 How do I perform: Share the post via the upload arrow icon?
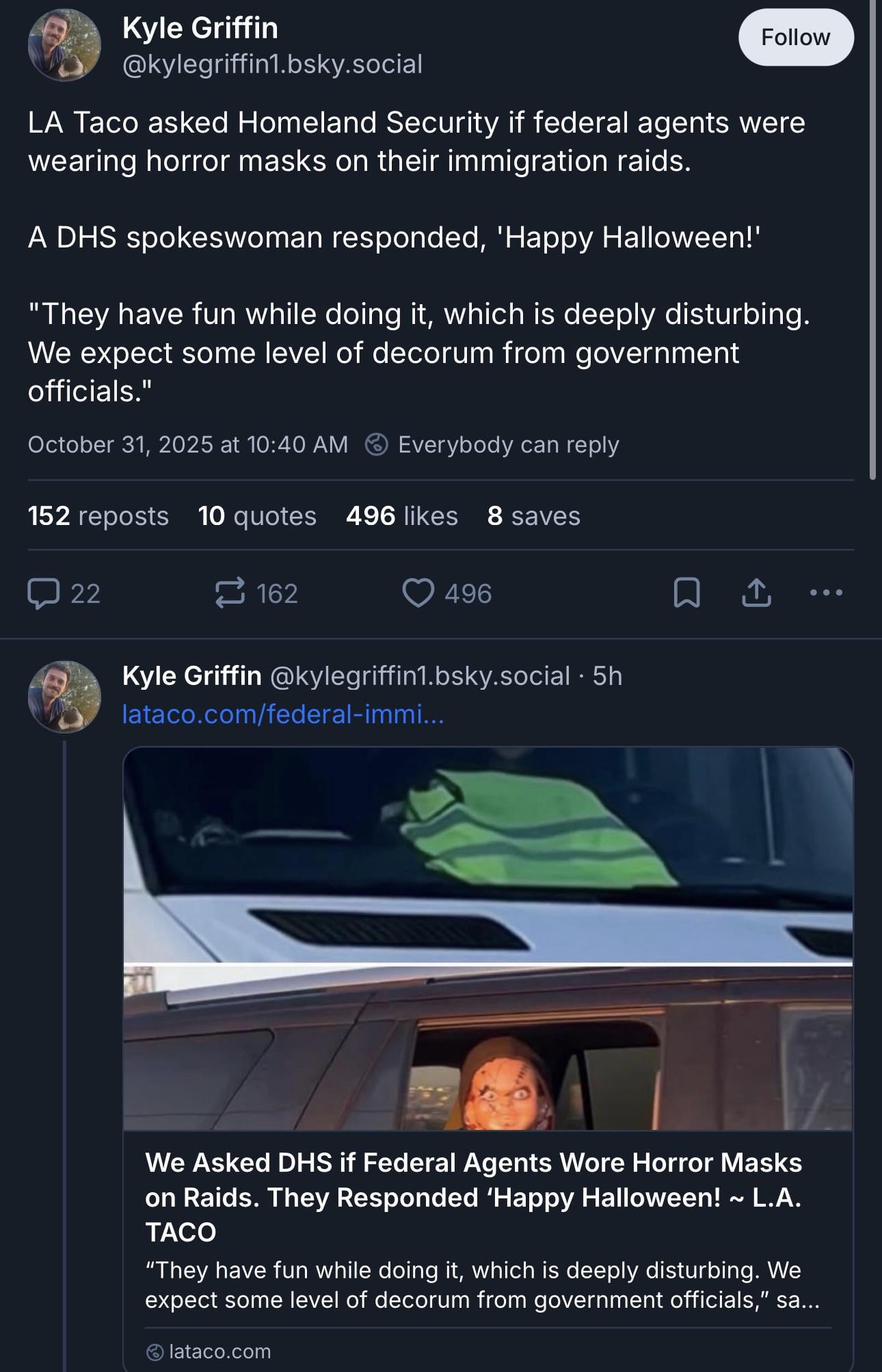tap(756, 593)
